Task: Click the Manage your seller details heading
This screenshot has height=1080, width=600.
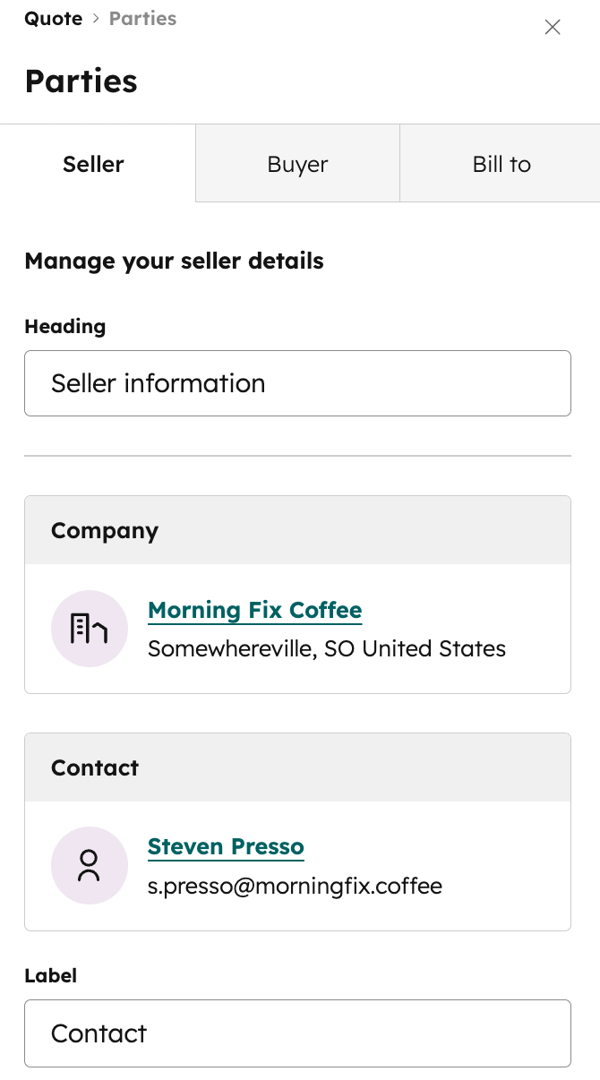Action: 174,261
